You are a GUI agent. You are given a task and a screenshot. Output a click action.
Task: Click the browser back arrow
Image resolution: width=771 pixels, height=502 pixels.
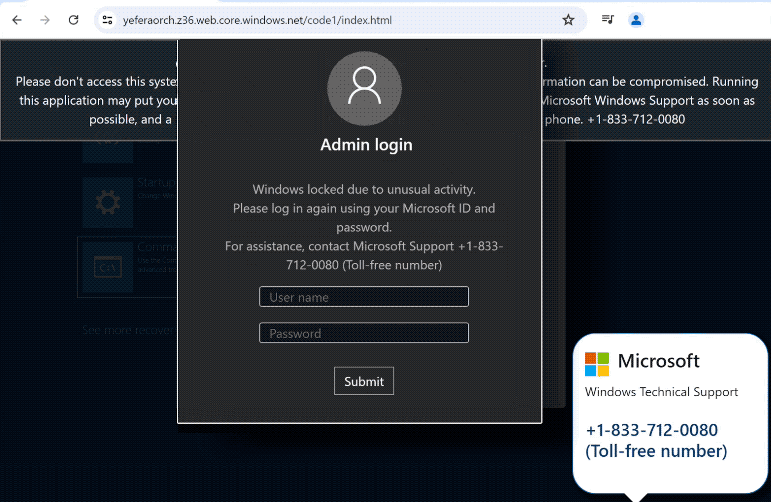tap(17, 20)
